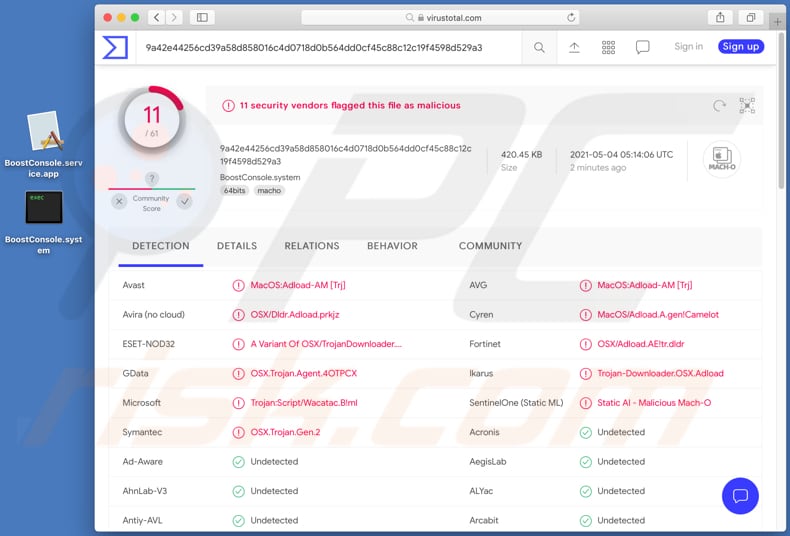Click OSX.Trojan.Gen.2 detection text
790x536 pixels.
(285, 432)
